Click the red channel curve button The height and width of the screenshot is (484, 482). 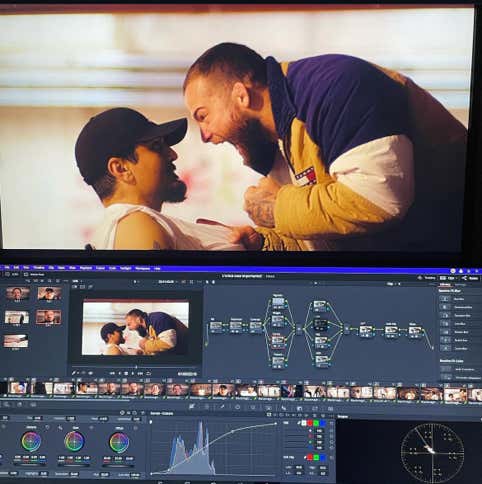click(x=310, y=423)
